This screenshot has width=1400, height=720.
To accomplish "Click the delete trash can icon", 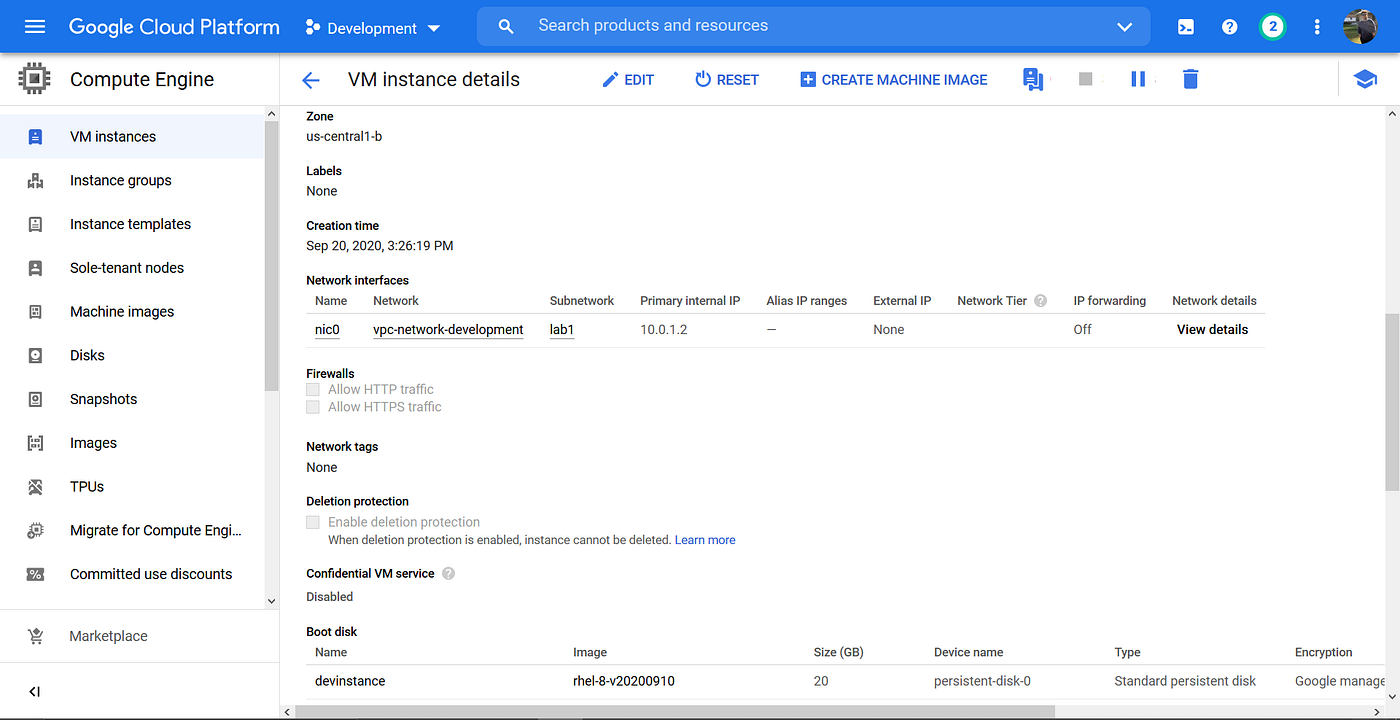I will pos(1190,79).
